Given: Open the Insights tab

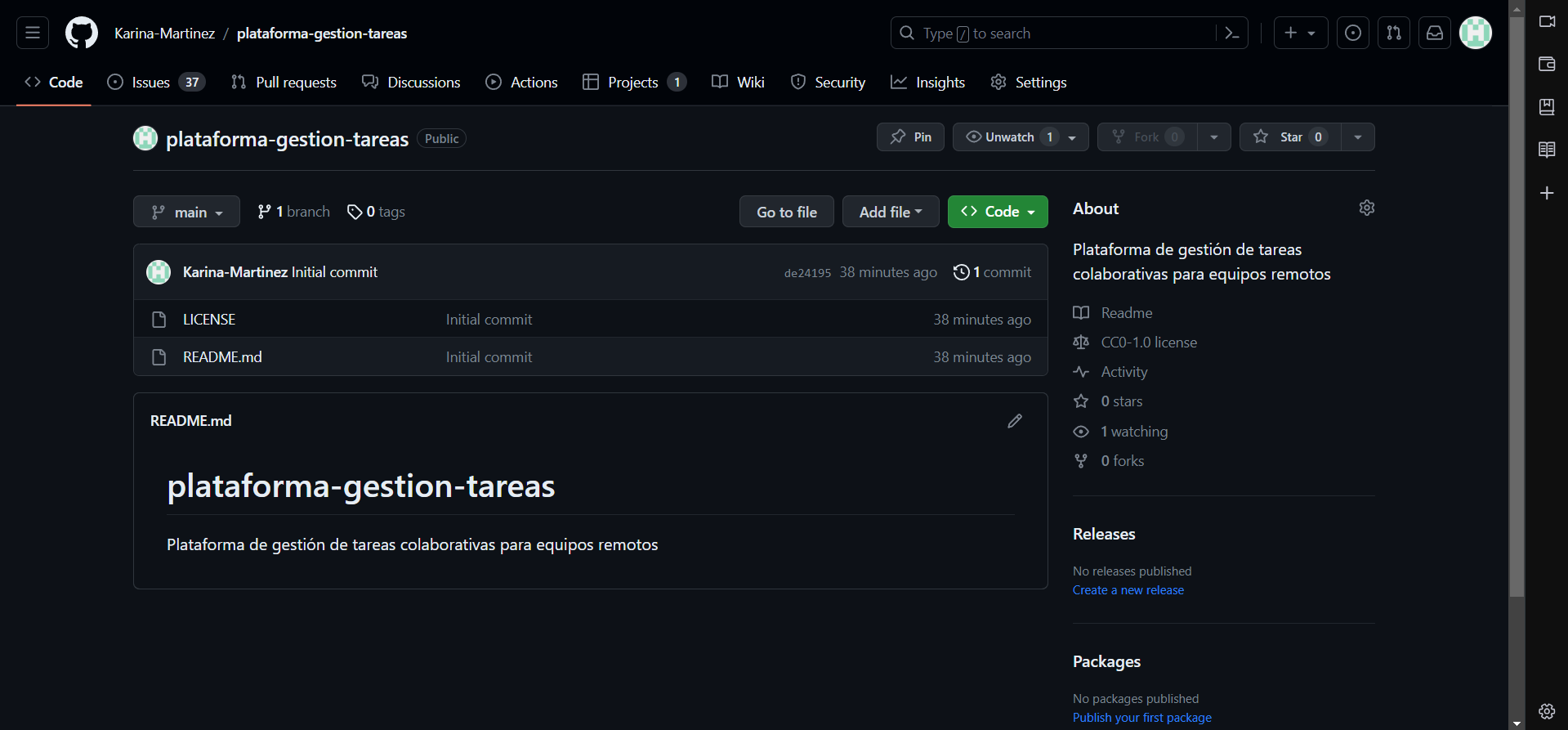Looking at the screenshot, I should [927, 82].
